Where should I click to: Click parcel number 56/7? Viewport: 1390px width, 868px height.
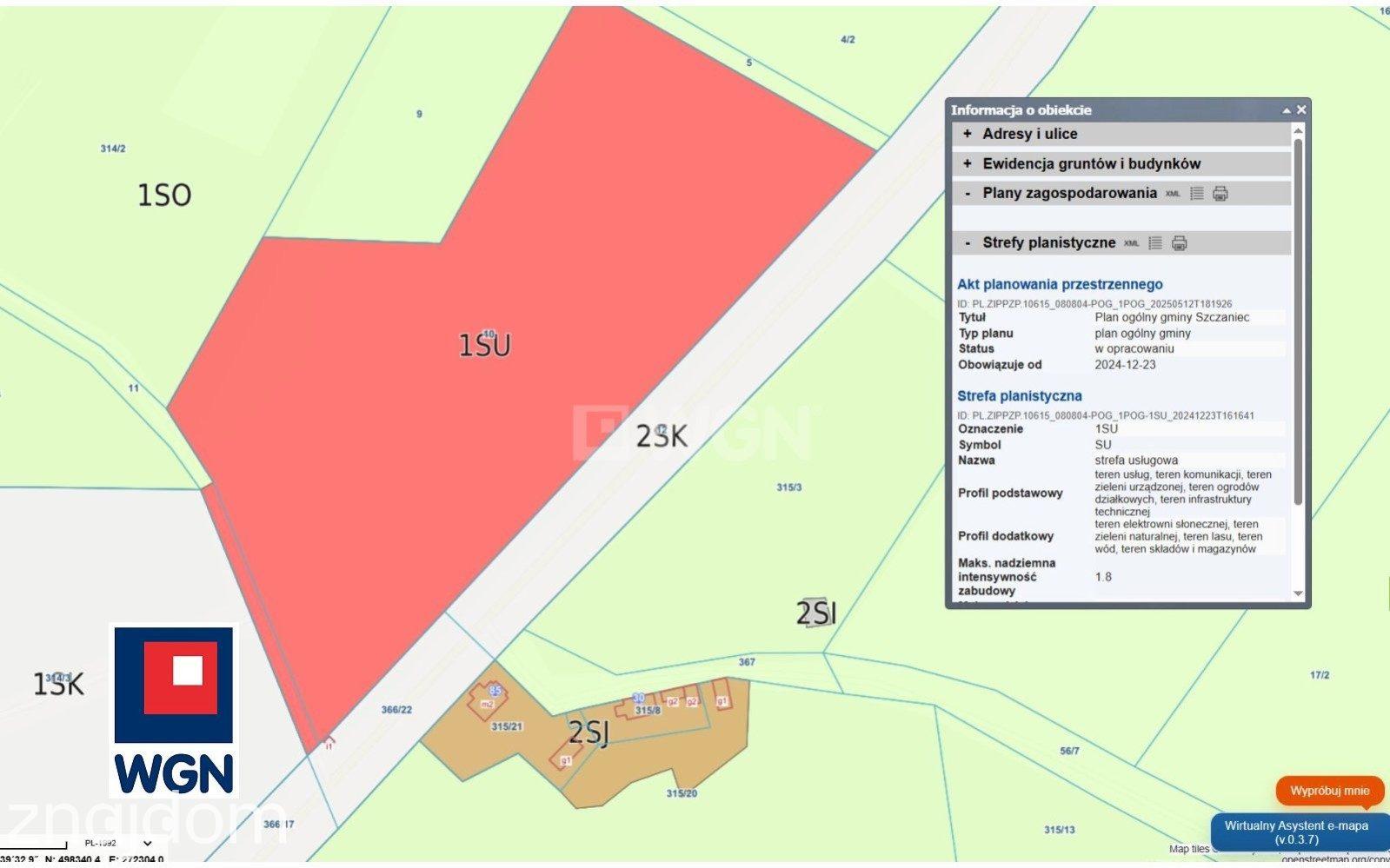click(1069, 751)
